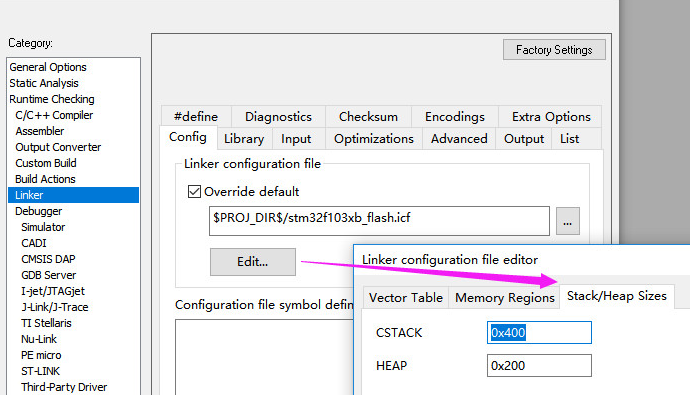690x395 pixels.
Task: Click the CSTACK size input field
Action: tap(539, 333)
